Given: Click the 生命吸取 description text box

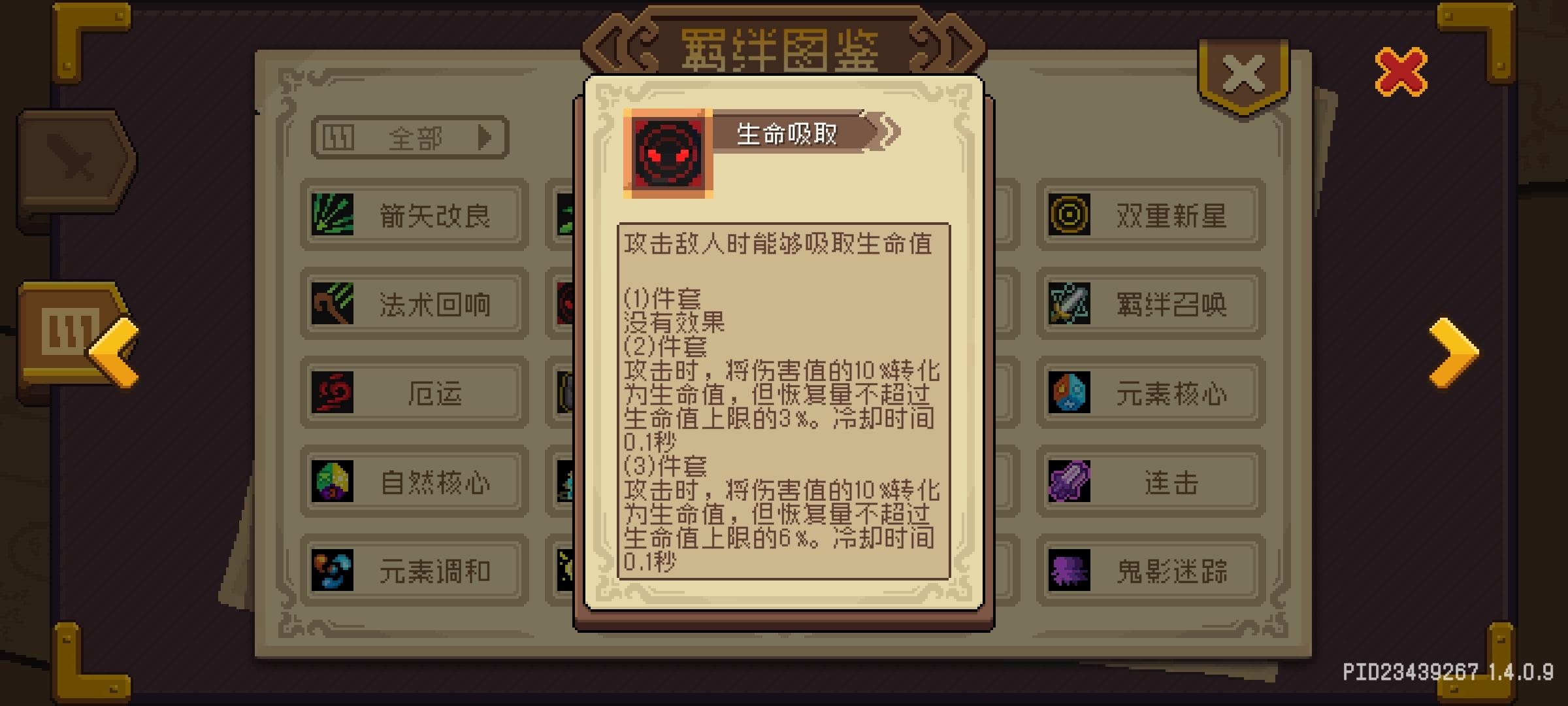Looking at the screenshot, I should (783, 401).
